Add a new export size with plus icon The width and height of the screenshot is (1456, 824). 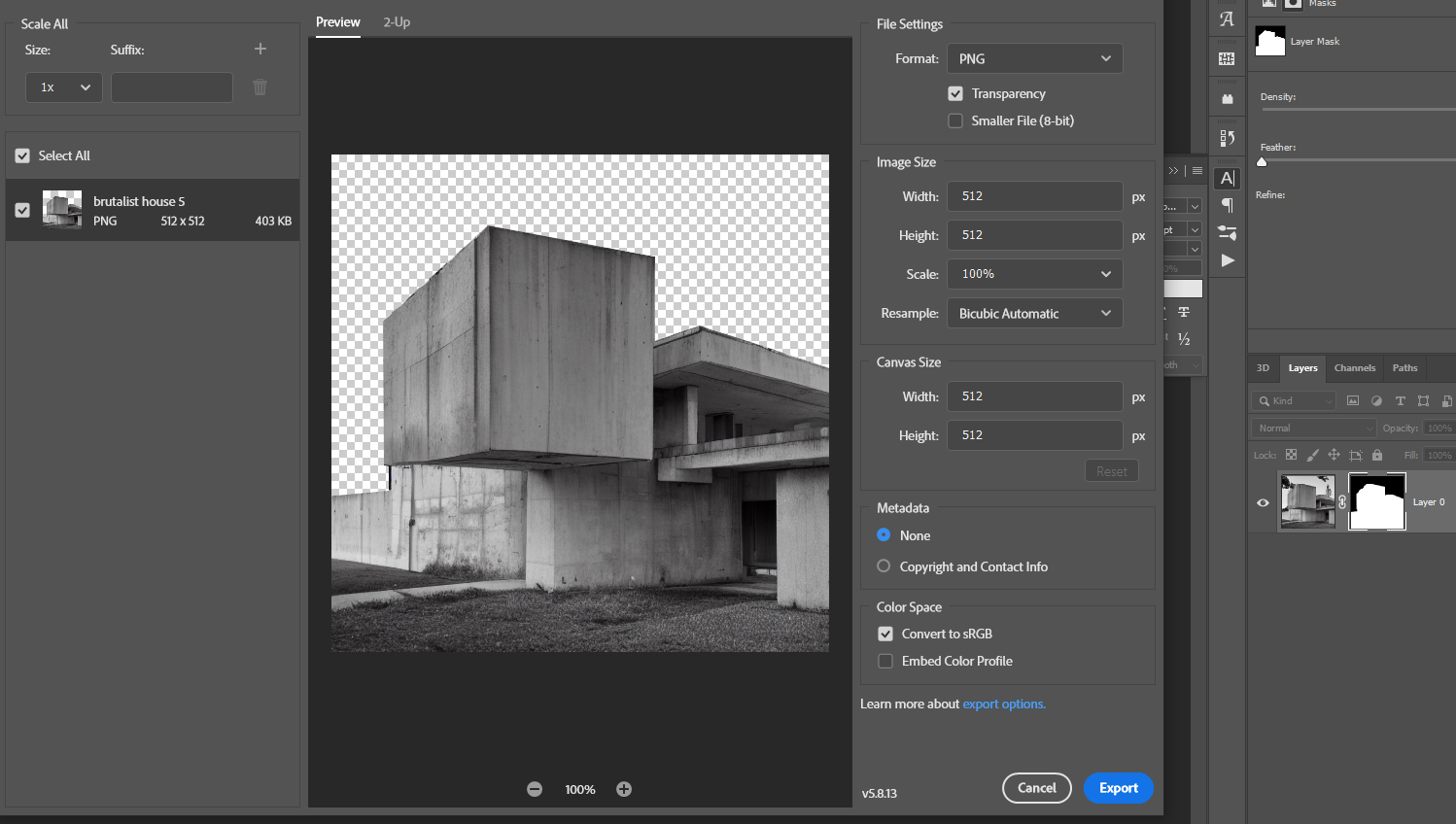coord(260,49)
